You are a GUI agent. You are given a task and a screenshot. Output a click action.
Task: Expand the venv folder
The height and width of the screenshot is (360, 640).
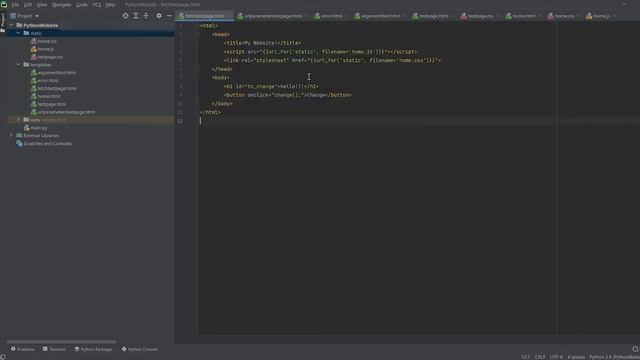click(18, 120)
